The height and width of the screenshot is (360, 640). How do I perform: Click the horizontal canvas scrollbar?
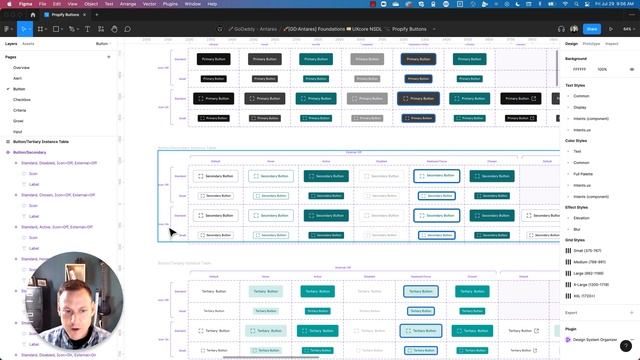[271, 358]
